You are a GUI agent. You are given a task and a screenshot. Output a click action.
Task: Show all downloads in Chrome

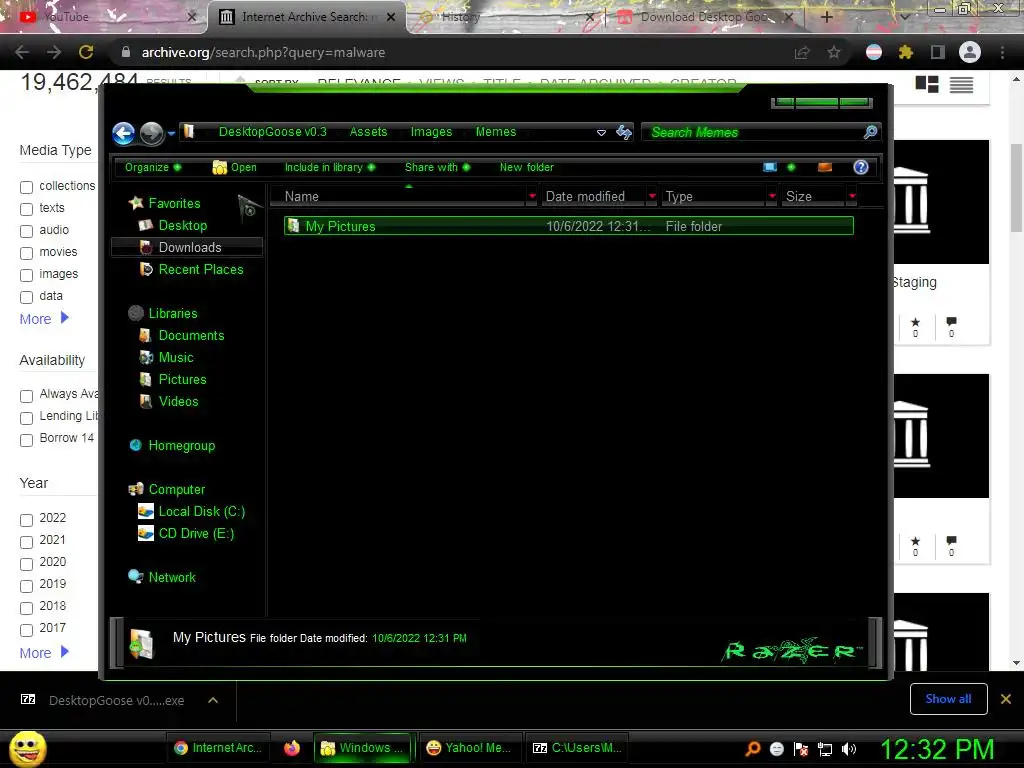[948, 699]
